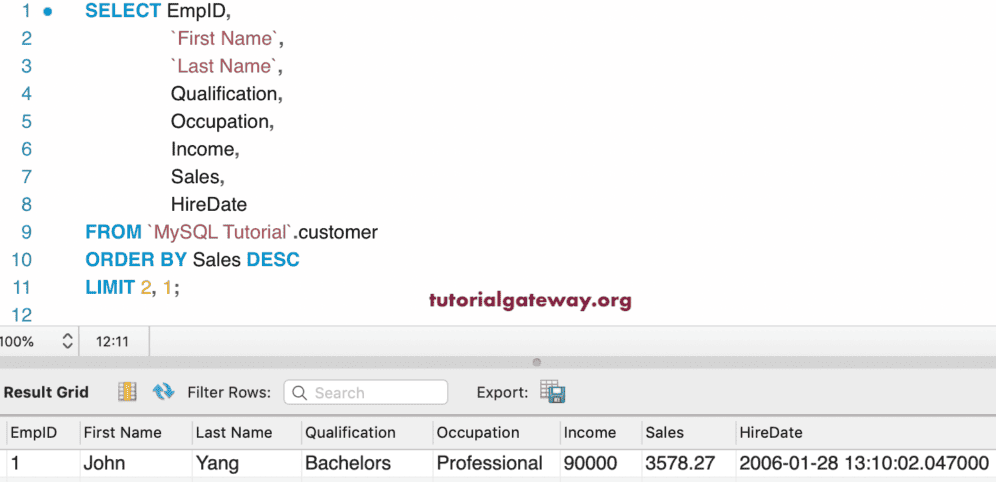Viewport: 996px width, 482px height.
Task: Click HireDate on line 8 of the query
Action: click(208, 204)
